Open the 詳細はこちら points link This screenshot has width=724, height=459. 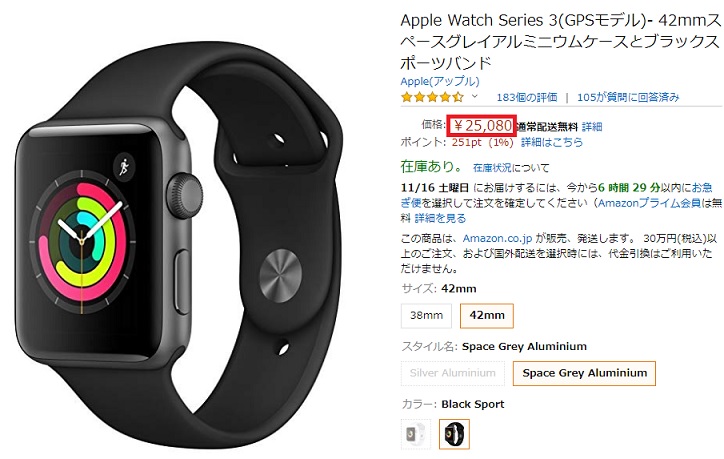point(552,142)
